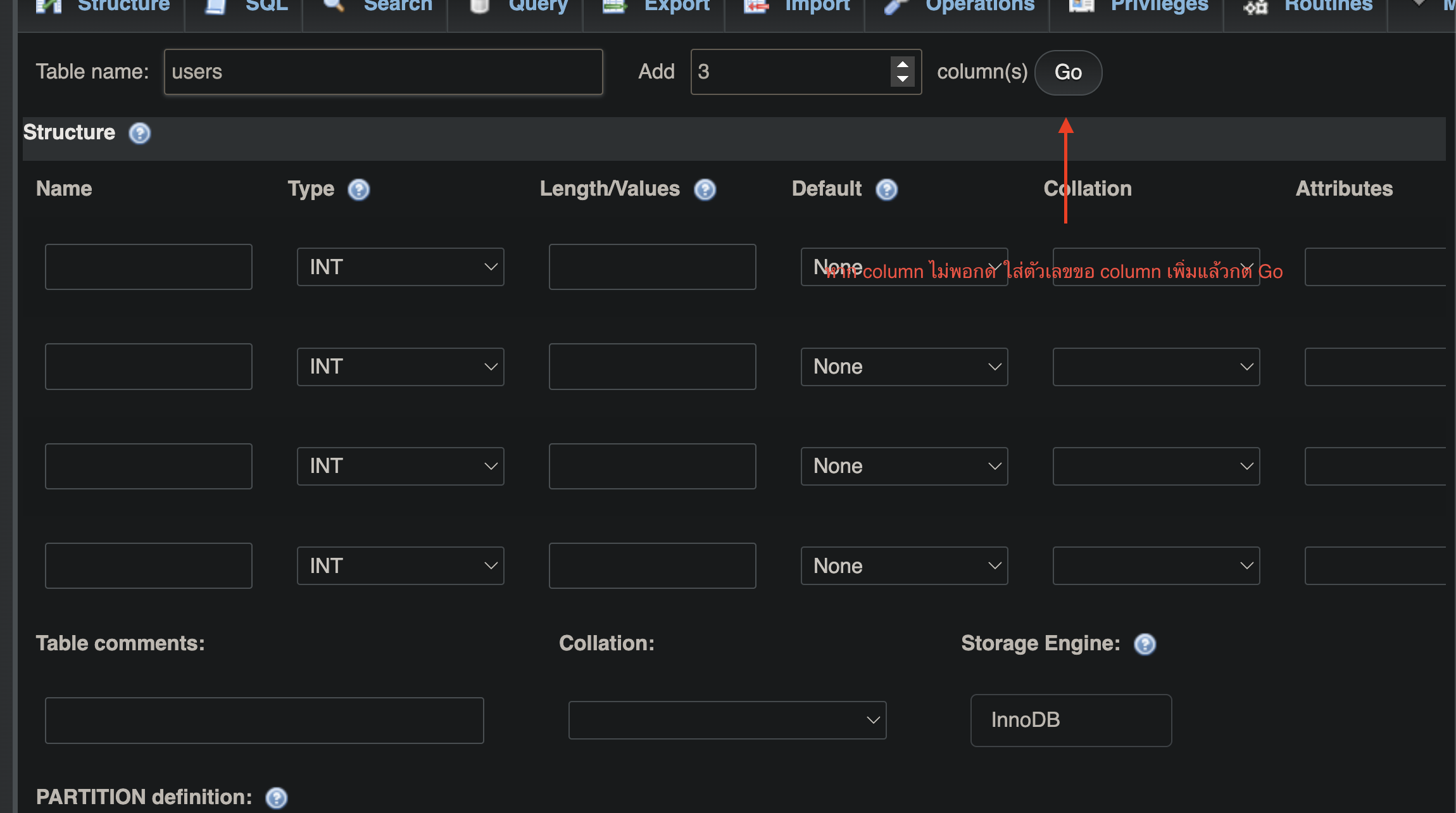This screenshot has width=1456, height=813.
Task: Open second row Default None dropdown
Action: point(905,367)
